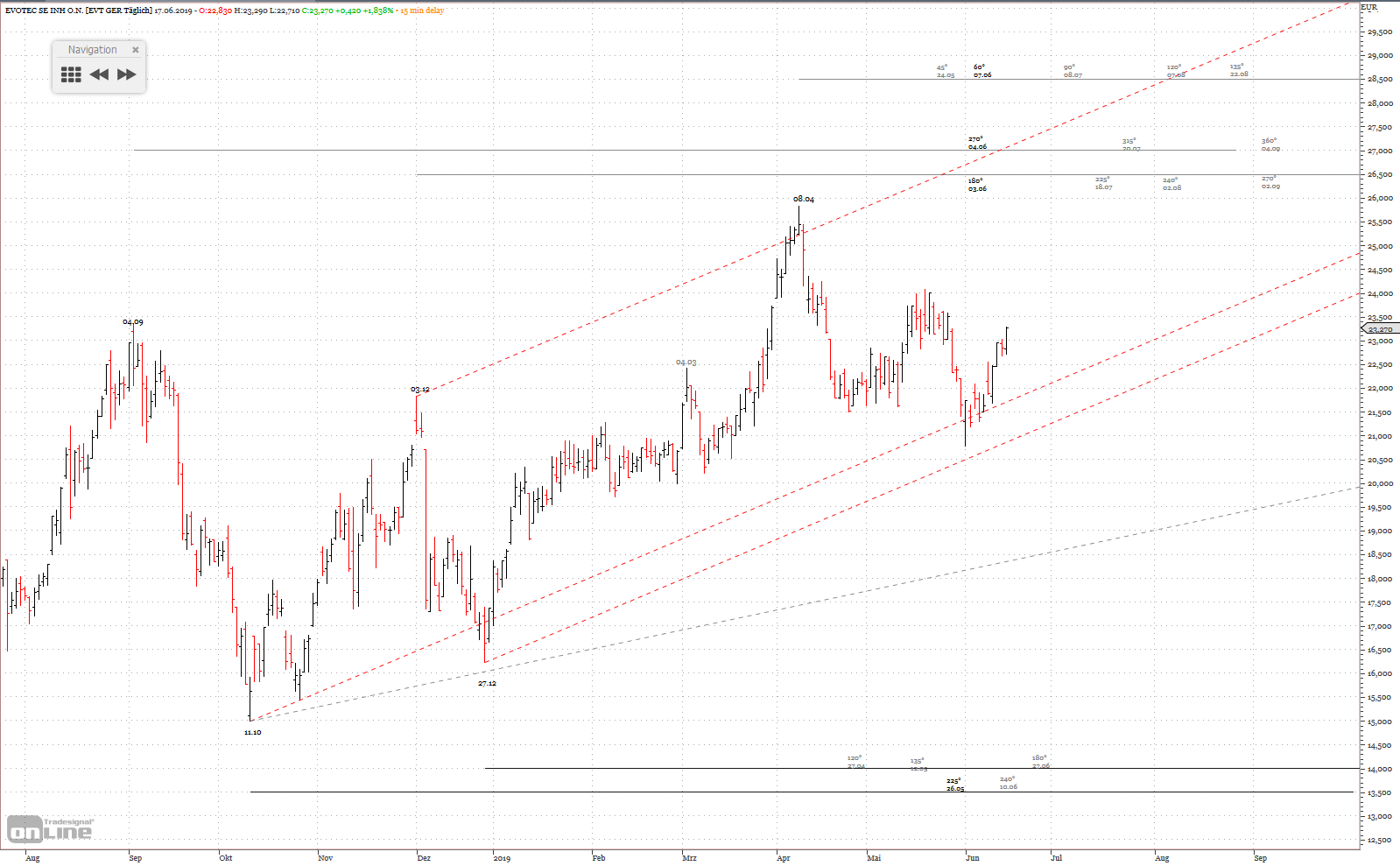
Task: Select the current price tag on price axis
Action: [x=1381, y=329]
